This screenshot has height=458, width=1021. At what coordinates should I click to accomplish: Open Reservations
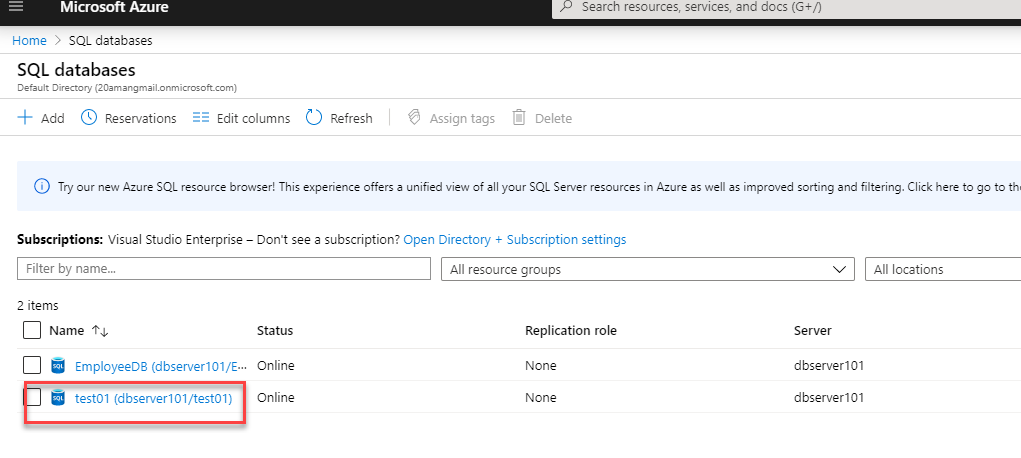(x=141, y=119)
